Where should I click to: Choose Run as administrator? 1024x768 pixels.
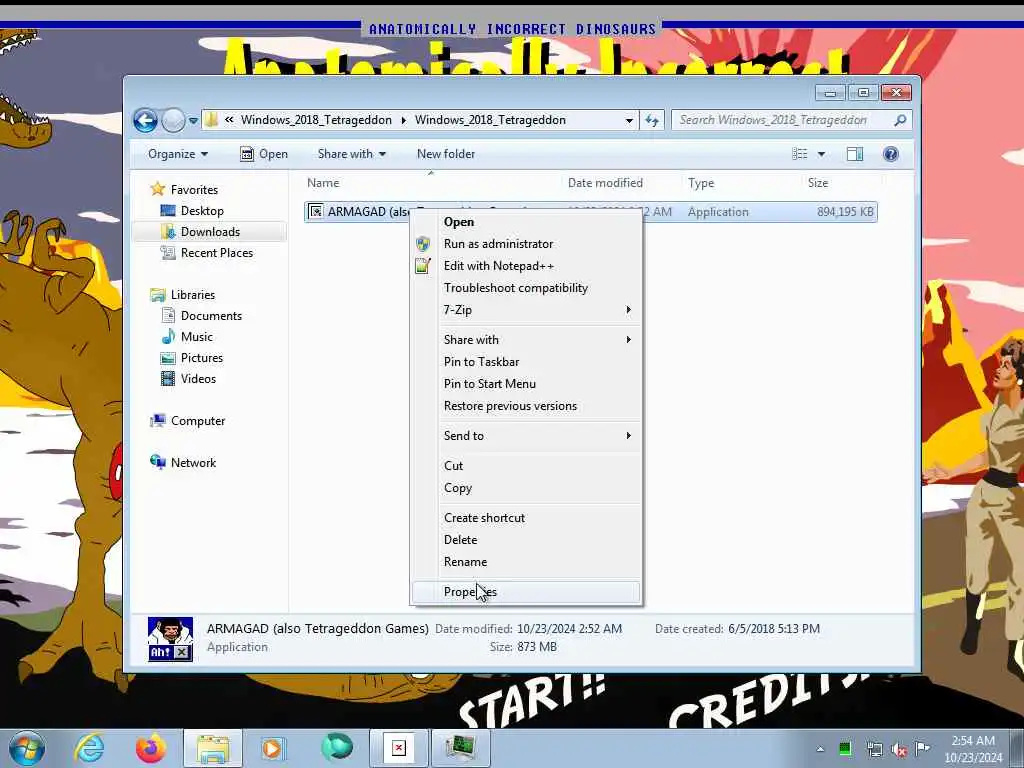point(526,244)
